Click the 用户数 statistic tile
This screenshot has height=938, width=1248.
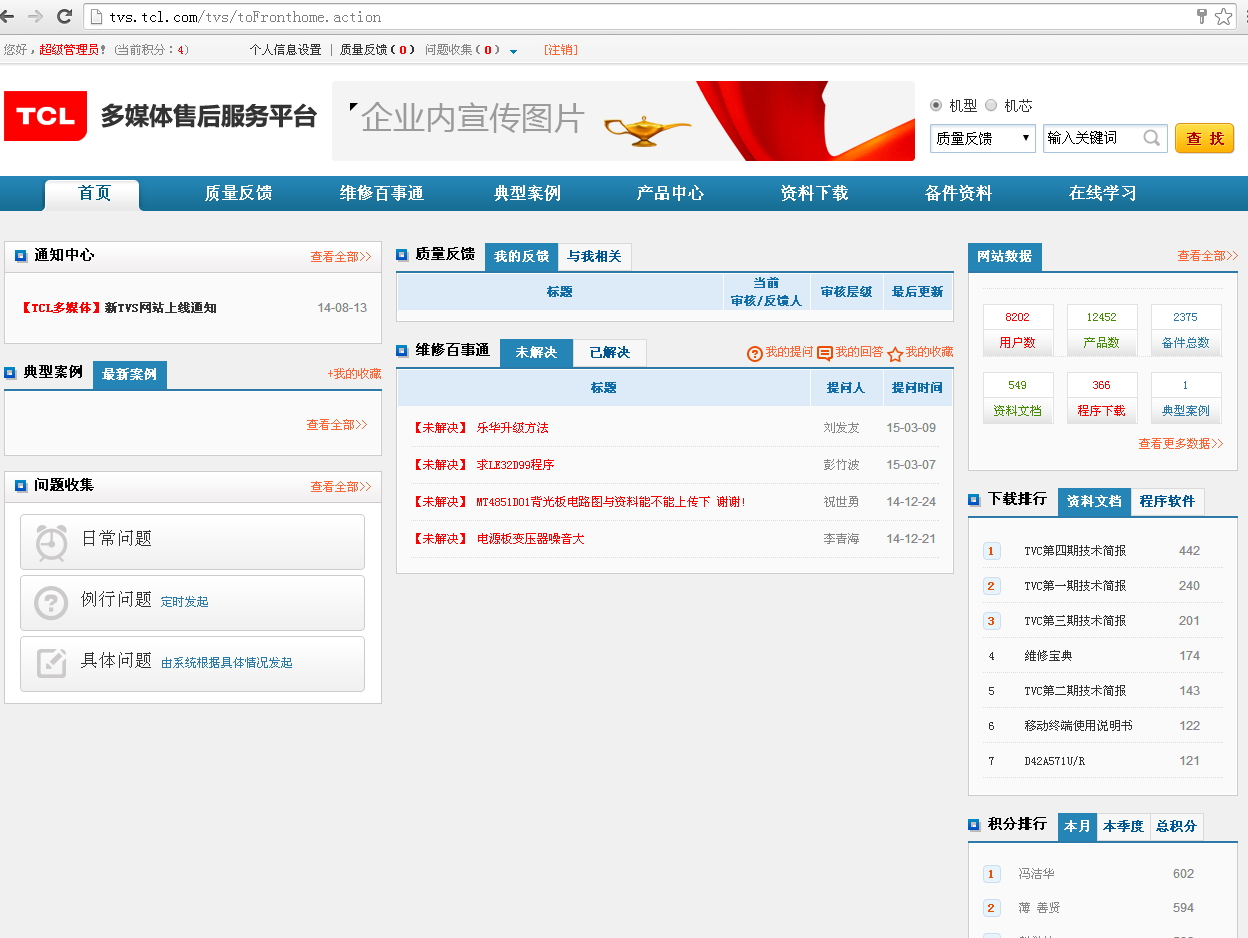point(1018,330)
